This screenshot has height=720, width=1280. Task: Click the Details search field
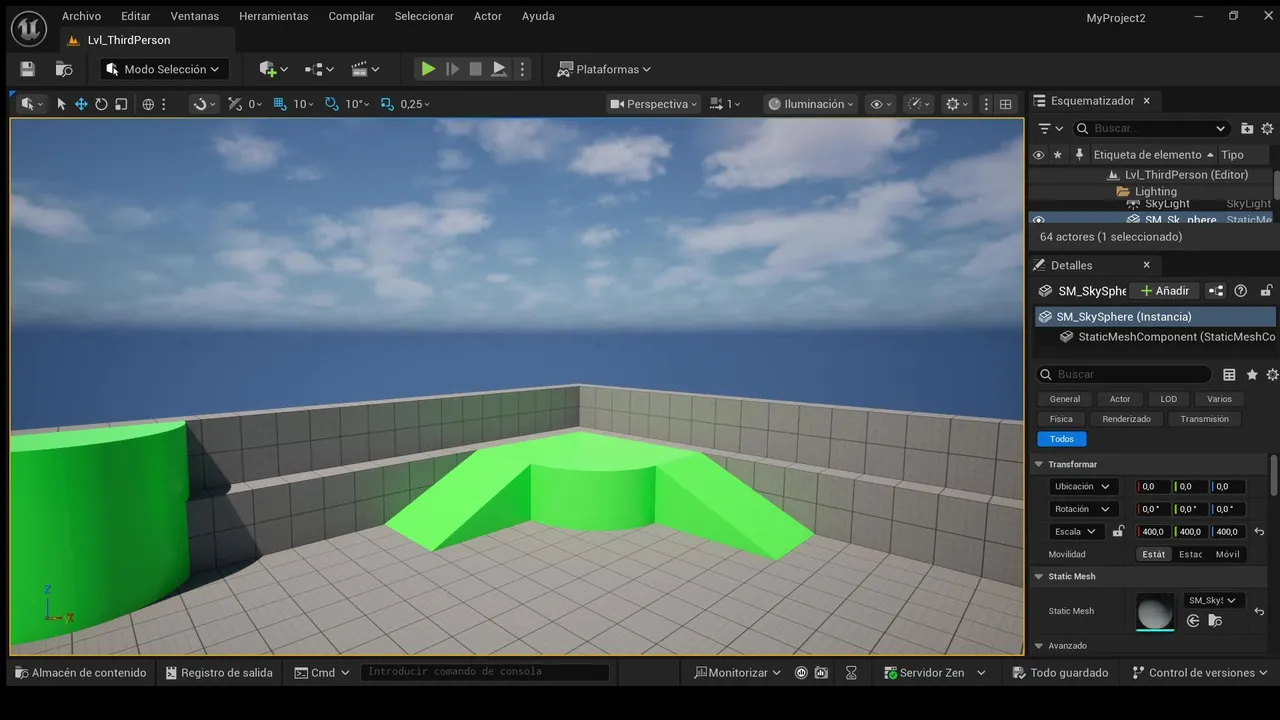click(x=1124, y=374)
